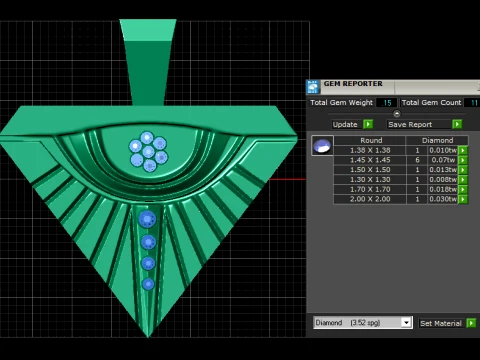Image resolution: width=480 pixels, height=360 pixels.
Task: Click the Gem Reporter panel icon
Action: tap(313, 87)
